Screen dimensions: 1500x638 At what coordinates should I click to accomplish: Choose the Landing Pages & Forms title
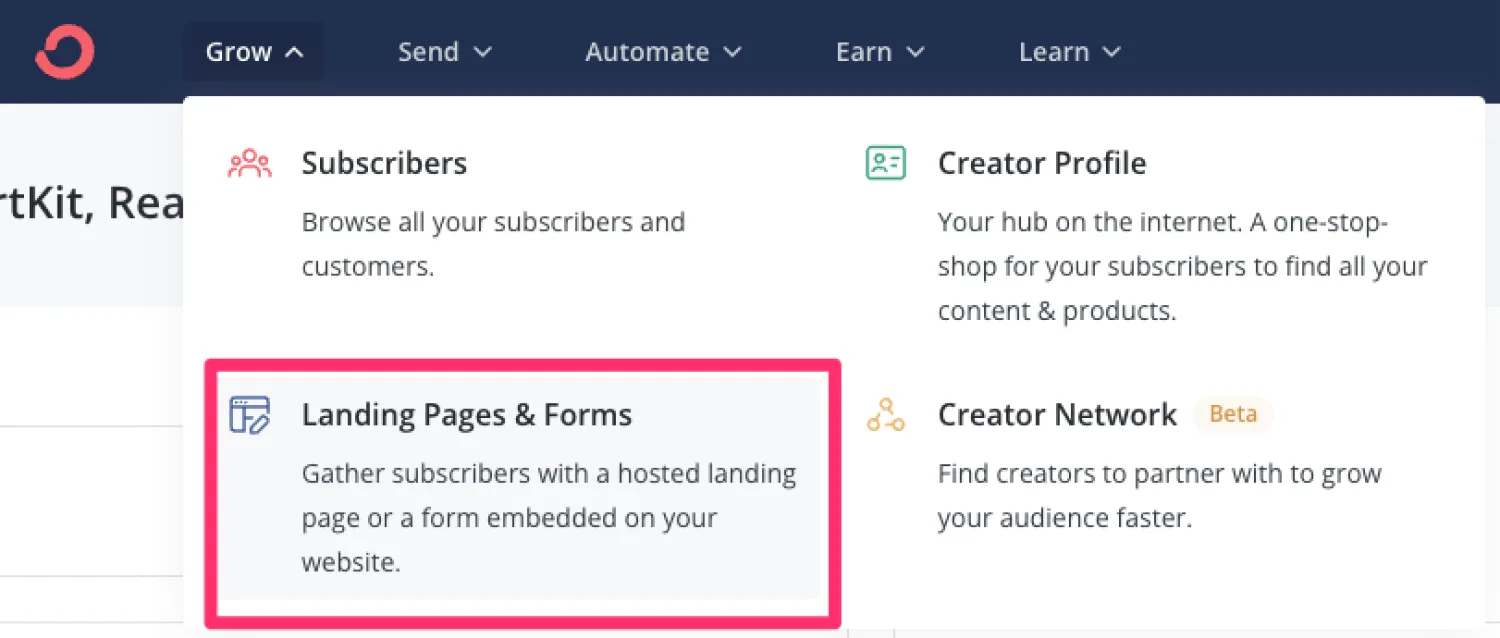point(466,414)
